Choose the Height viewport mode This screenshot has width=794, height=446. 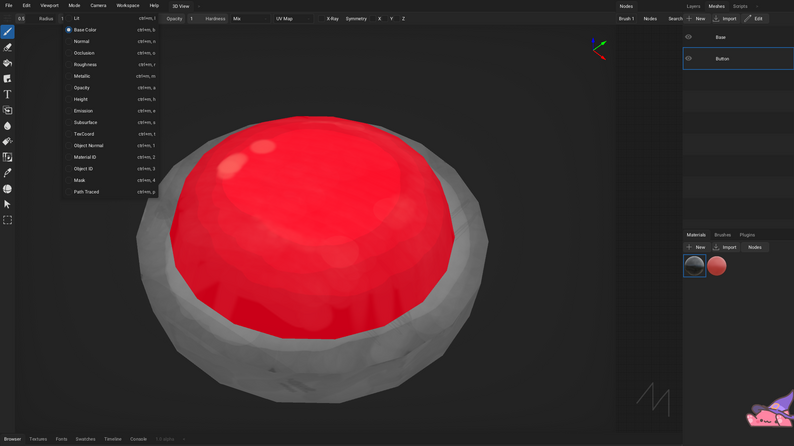point(110,100)
